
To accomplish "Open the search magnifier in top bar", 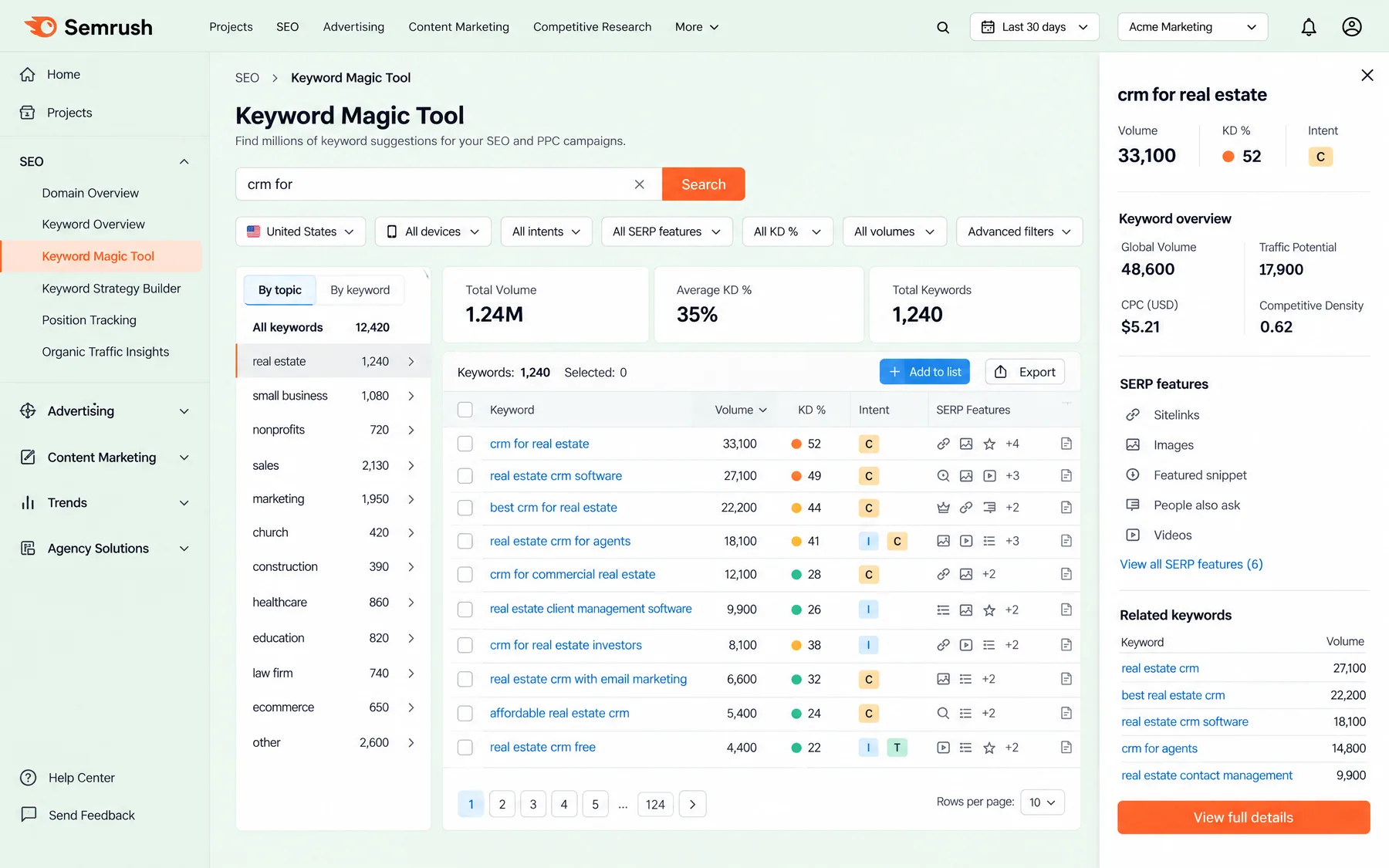I will (x=943, y=27).
